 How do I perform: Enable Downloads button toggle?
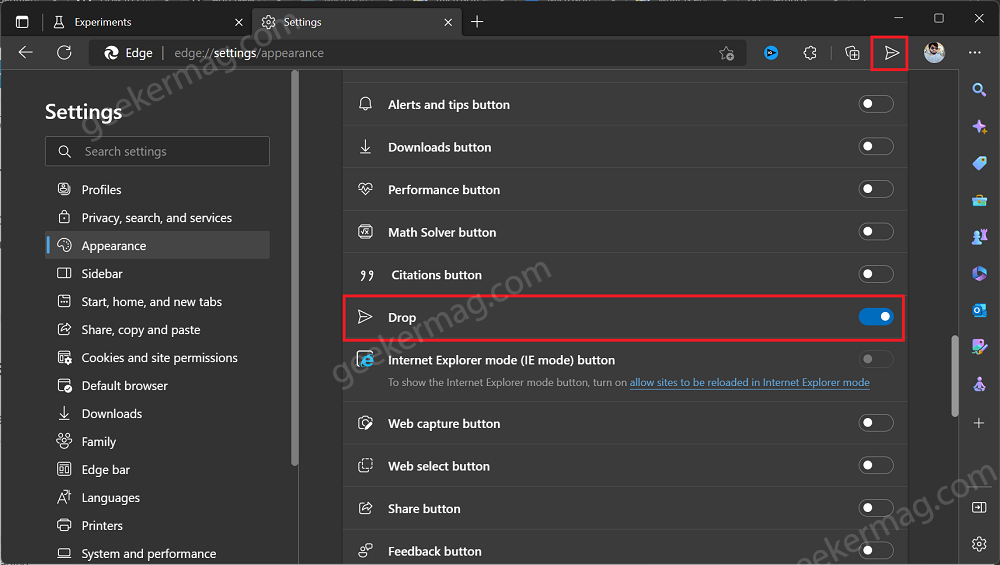[876, 147]
